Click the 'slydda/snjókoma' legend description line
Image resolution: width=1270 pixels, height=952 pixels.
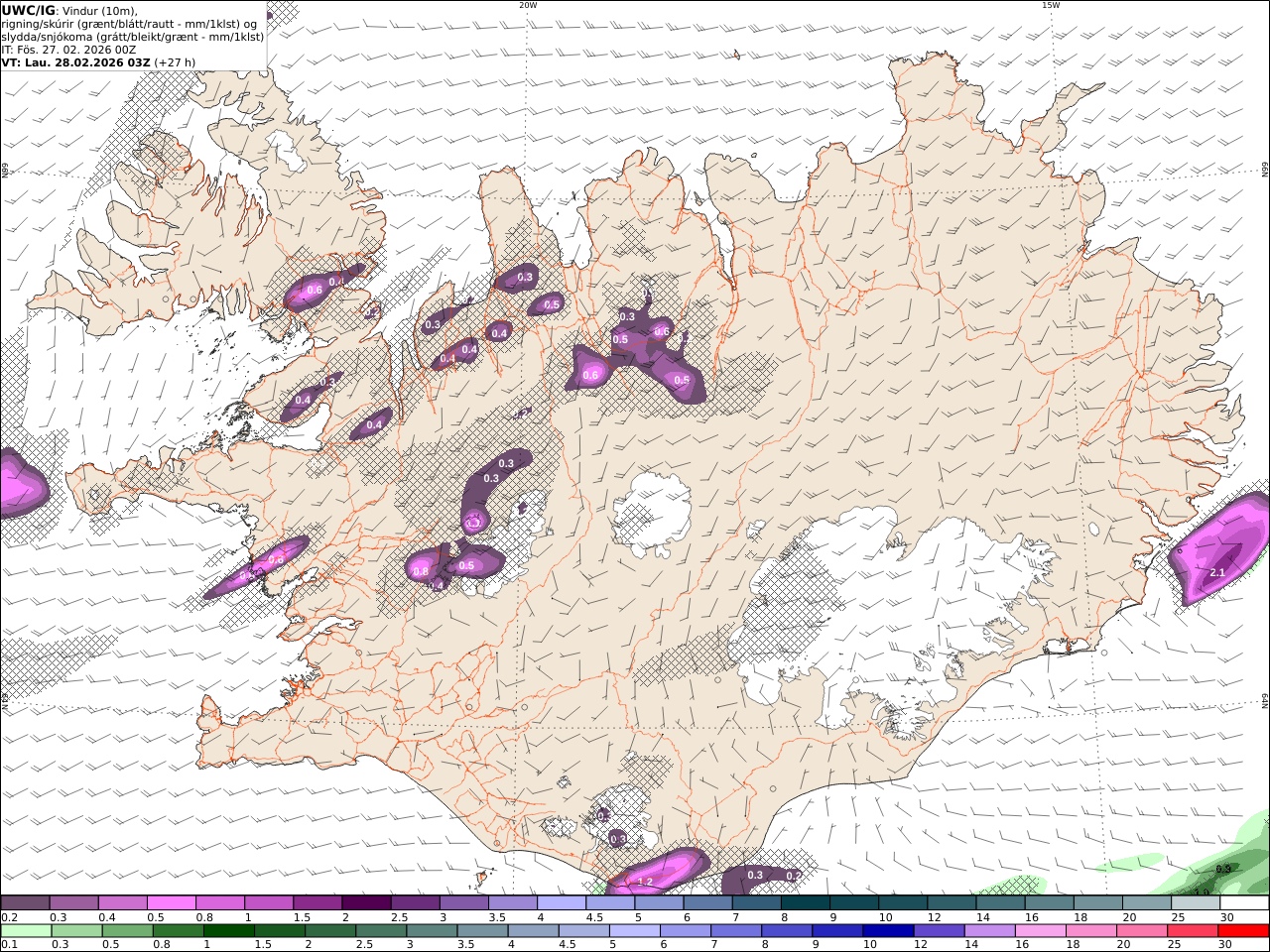[133, 37]
